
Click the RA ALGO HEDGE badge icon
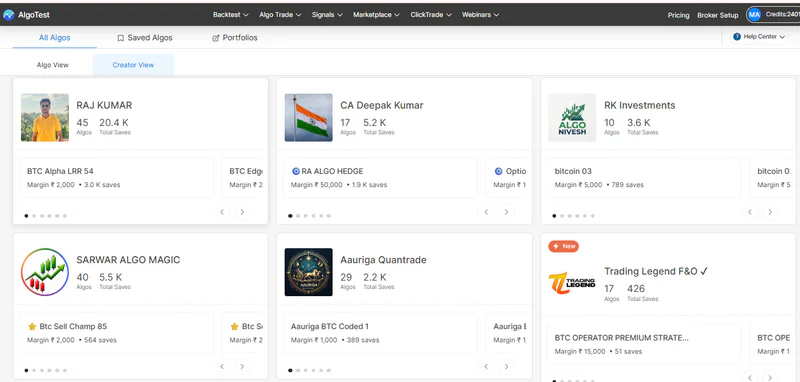295,171
